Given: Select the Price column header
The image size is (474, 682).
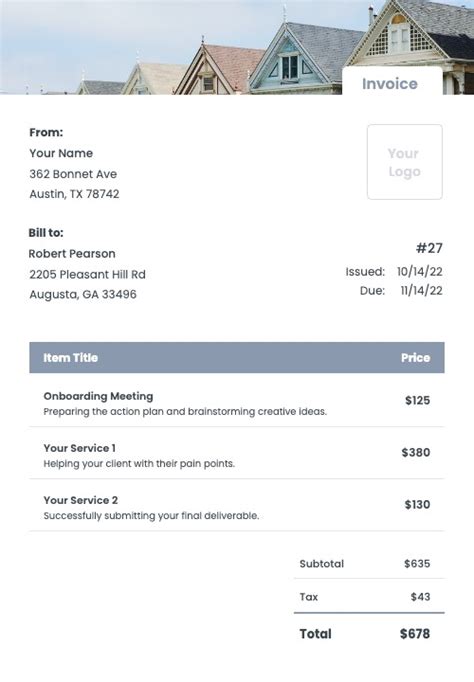Looking at the screenshot, I should click(415, 358).
